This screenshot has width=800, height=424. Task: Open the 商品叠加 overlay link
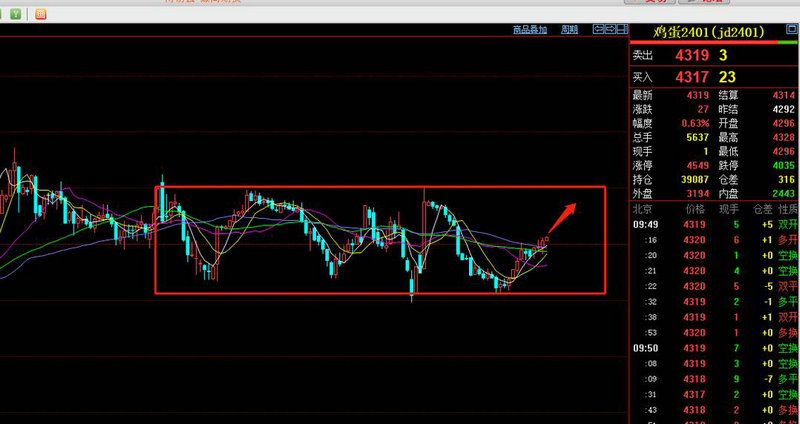click(529, 30)
